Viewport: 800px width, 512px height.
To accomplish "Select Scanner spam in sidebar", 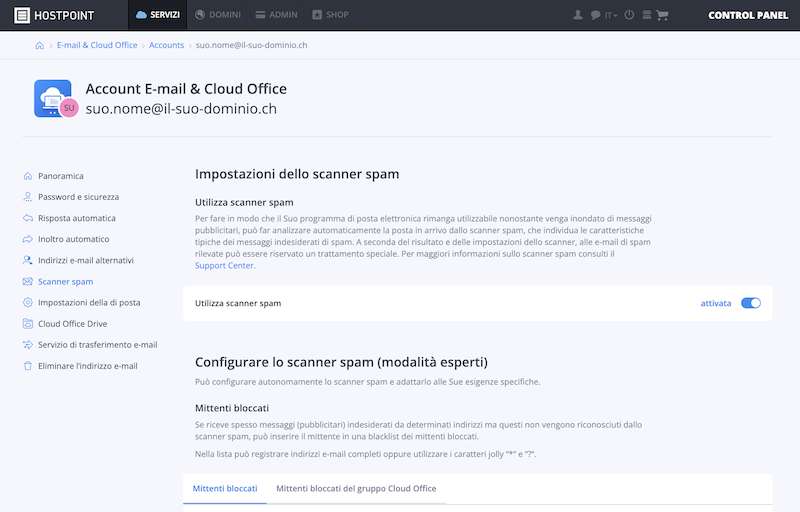I will [x=58, y=281].
